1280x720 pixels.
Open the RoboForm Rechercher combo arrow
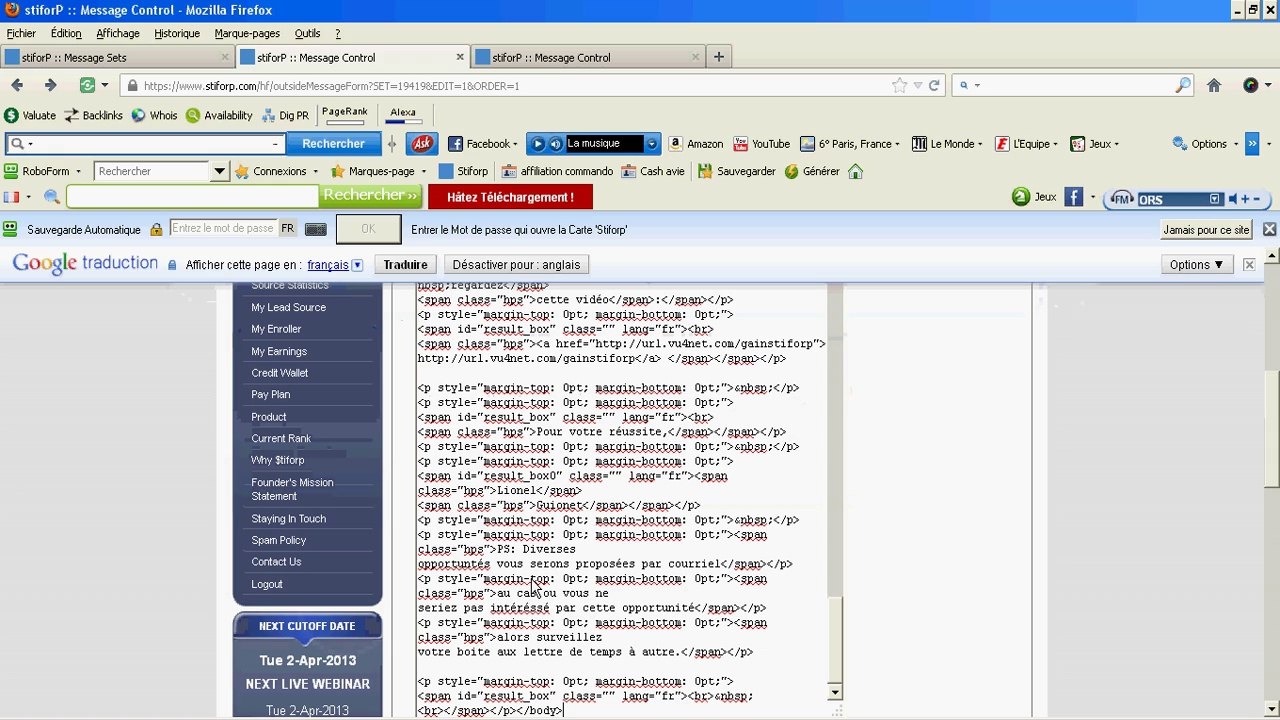coord(219,171)
